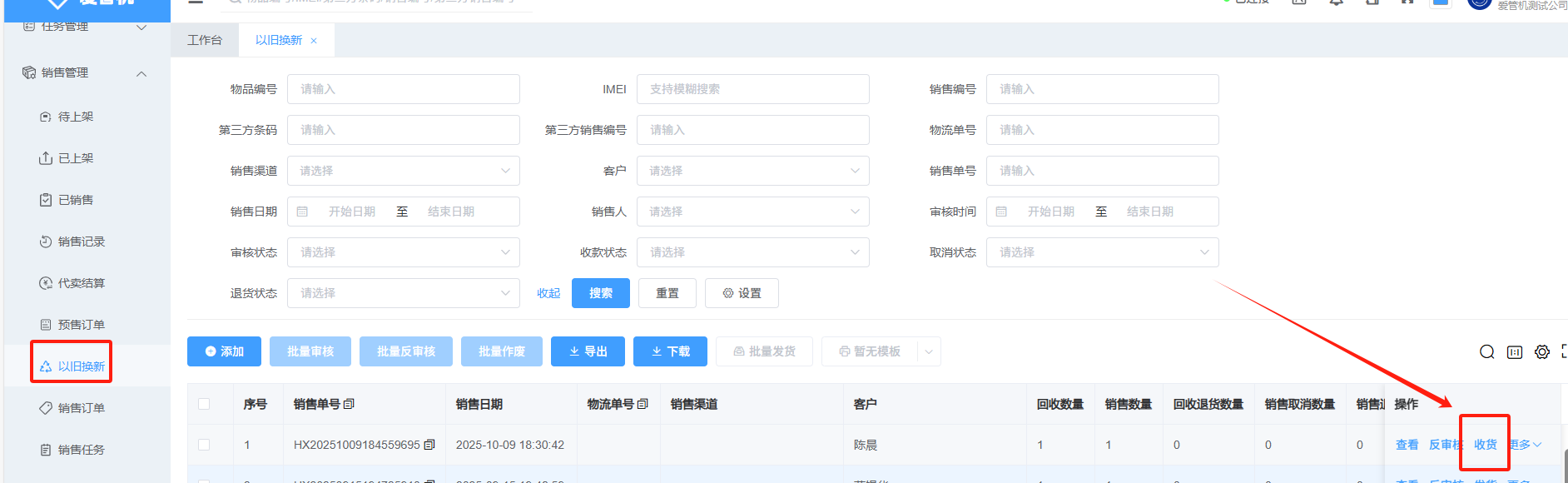The image size is (1568, 483).
Task: Click 收货 link for the first order
Action: click(x=1485, y=445)
